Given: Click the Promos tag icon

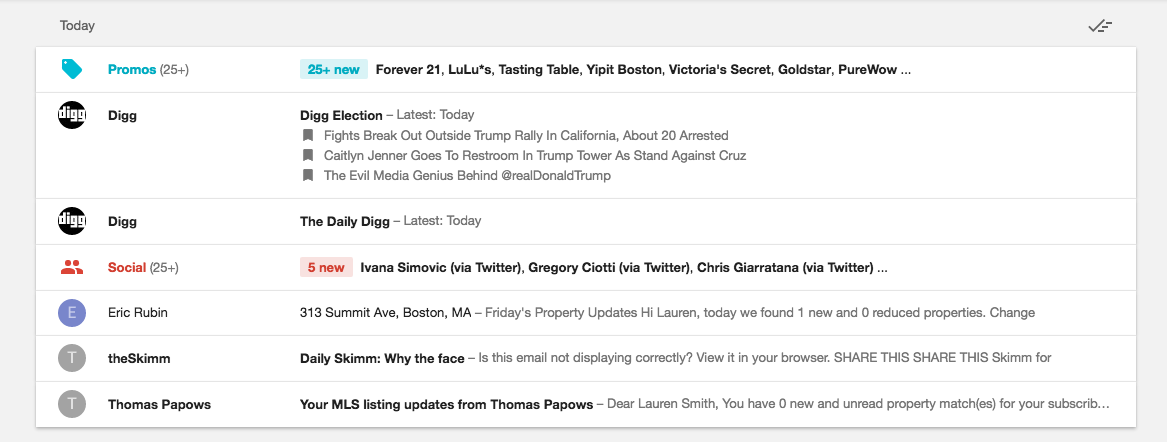Looking at the screenshot, I should point(71,69).
